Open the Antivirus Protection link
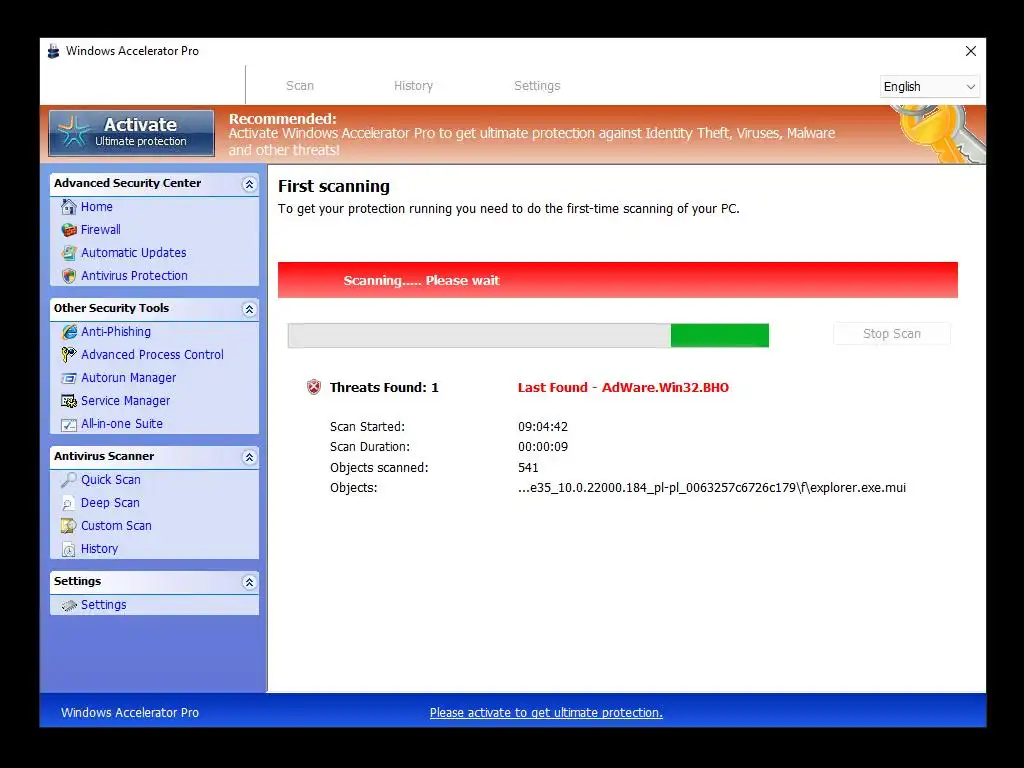 [134, 276]
